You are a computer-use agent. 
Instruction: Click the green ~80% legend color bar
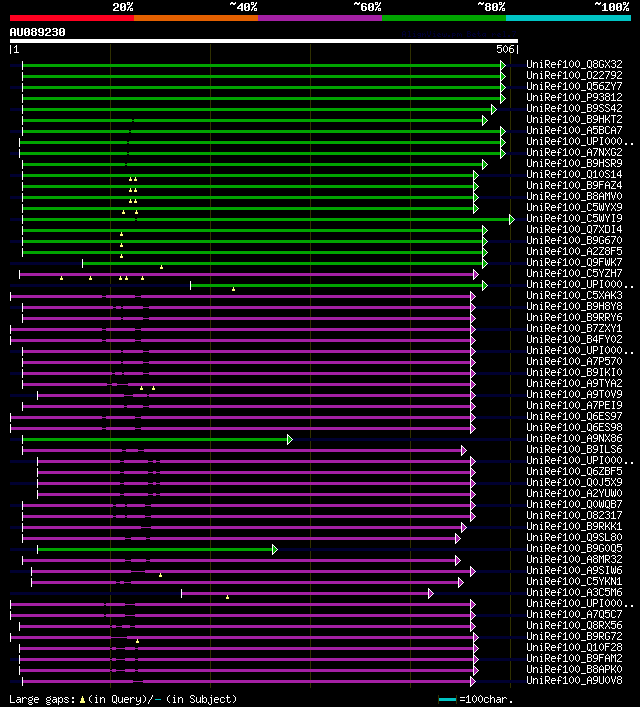click(x=444, y=18)
